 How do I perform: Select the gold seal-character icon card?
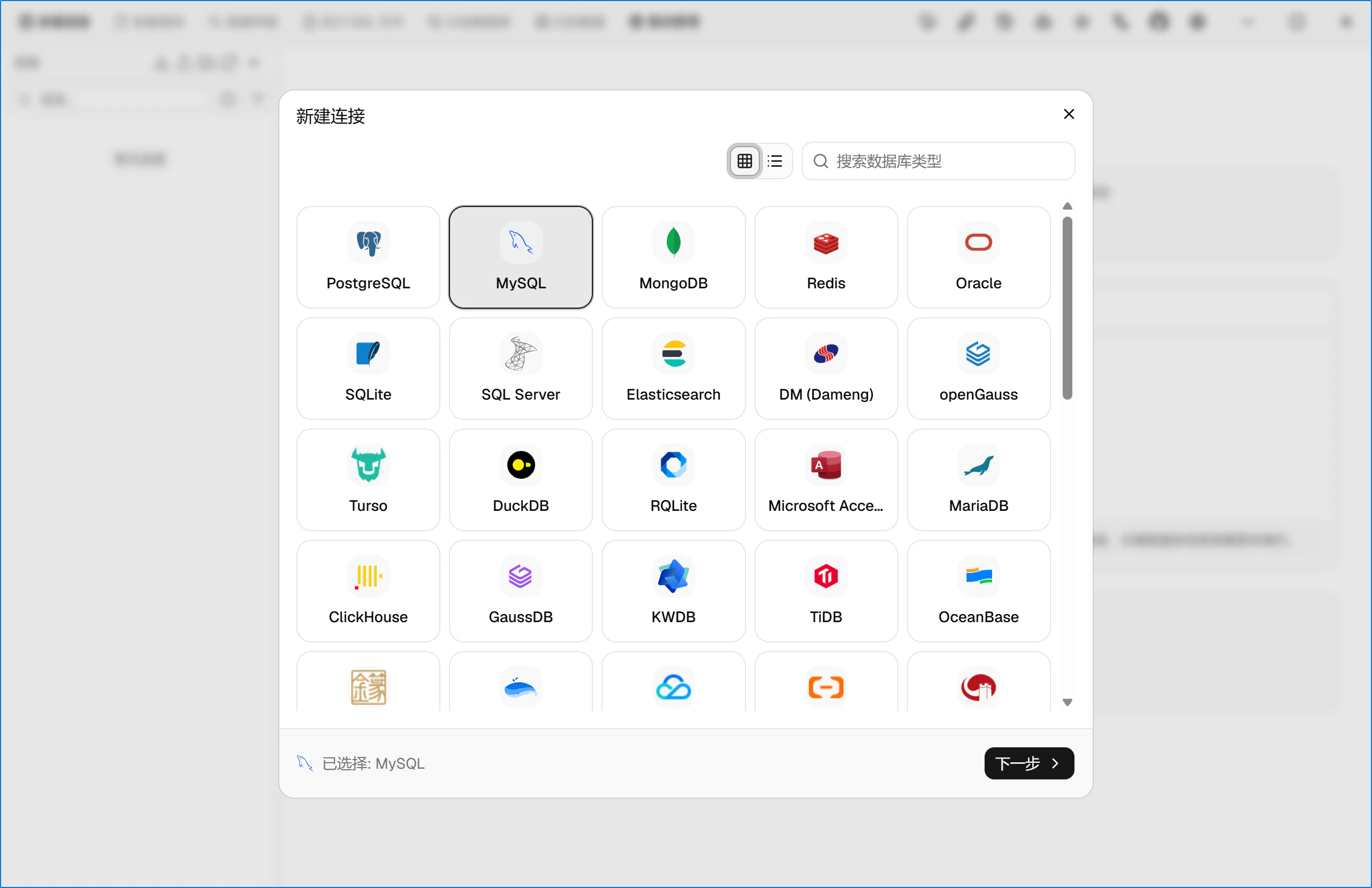(x=368, y=681)
